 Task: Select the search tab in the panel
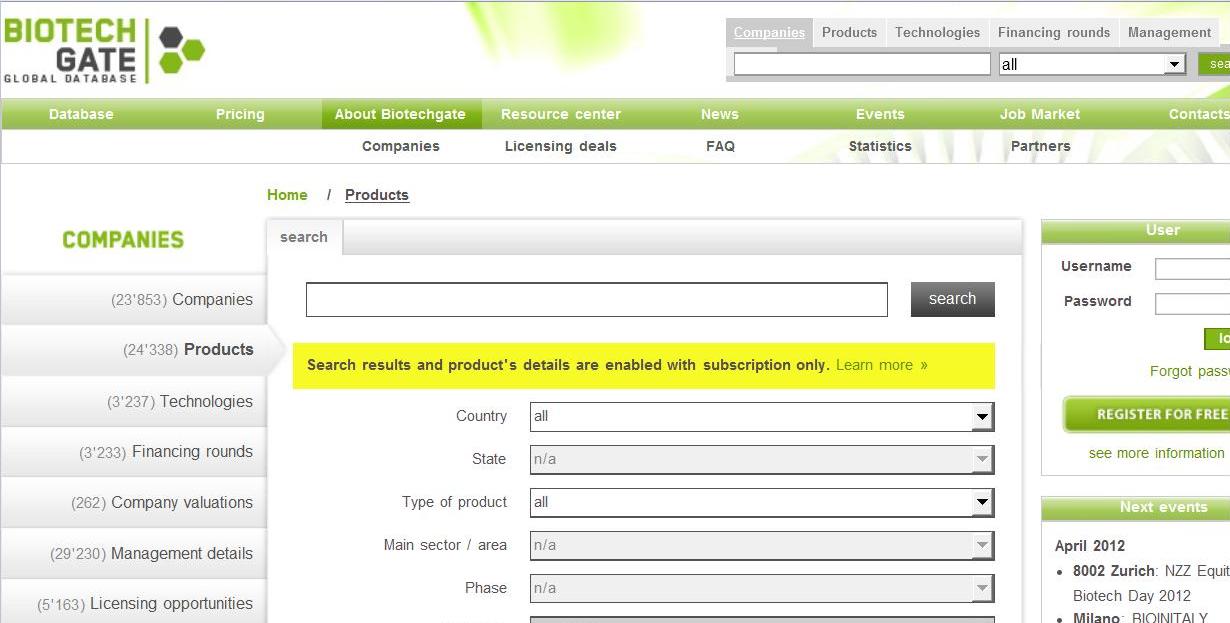coord(304,237)
